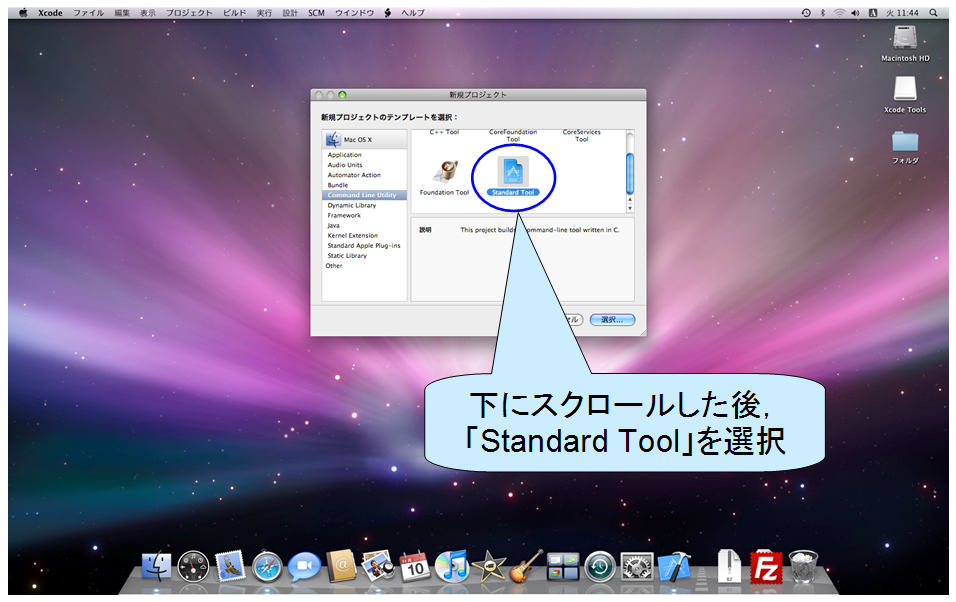Select the Standard Tool template icon
Image resolution: width=956 pixels, height=602 pixels.
(x=513, y=172)
